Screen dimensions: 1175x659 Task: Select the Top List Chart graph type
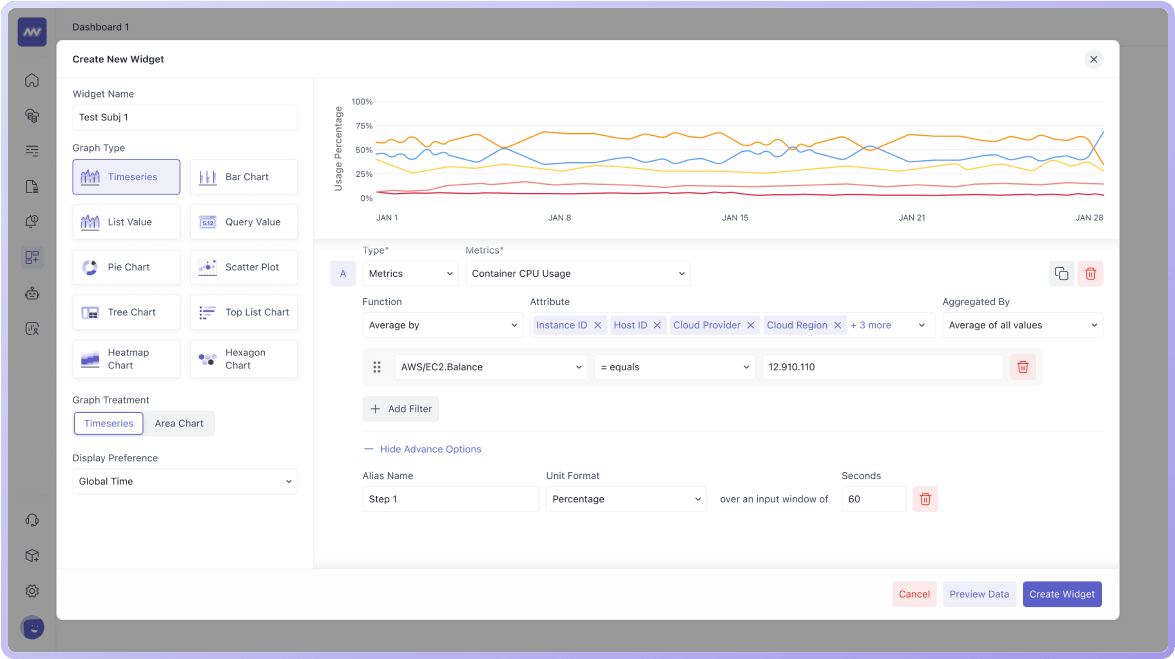coord(244,313)
